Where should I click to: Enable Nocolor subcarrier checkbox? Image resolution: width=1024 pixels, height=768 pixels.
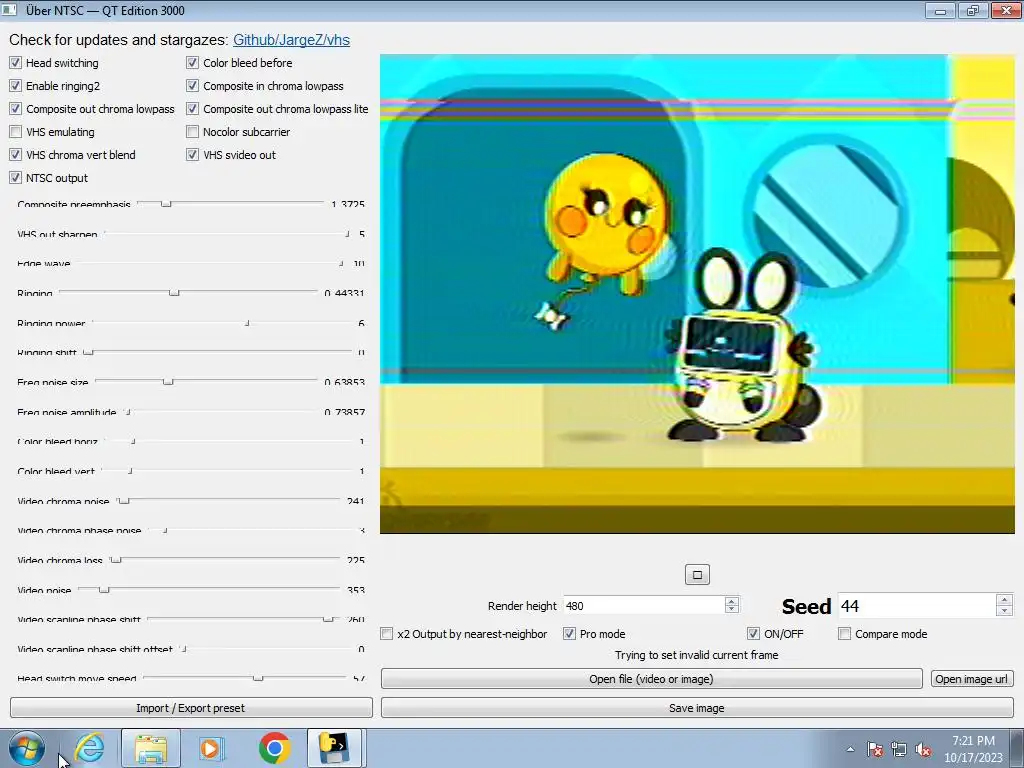(192, 132)
